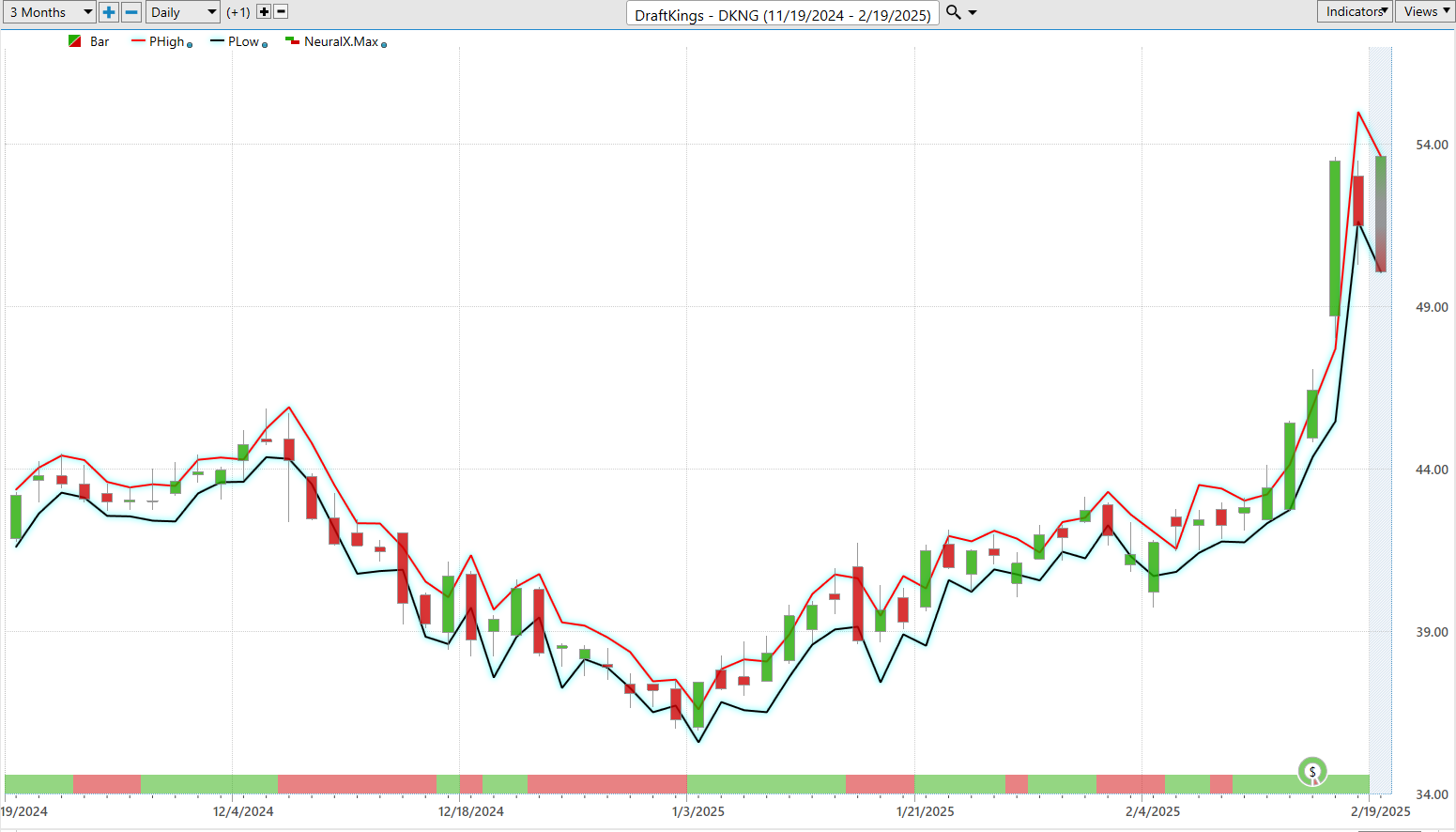Viewport: 1456px width, 832px height.
Task: Click the PHigh legend label
Action: pos(166,41)
